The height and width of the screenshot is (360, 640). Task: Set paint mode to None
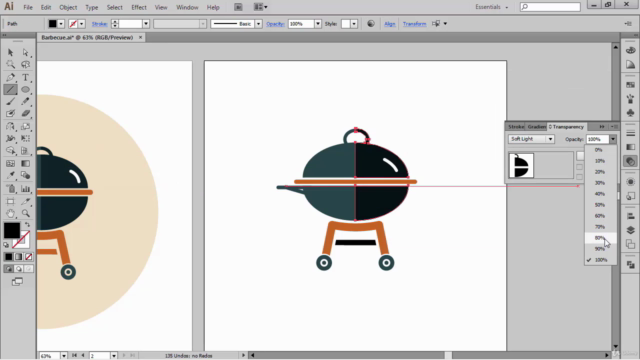tap(29, 257)
